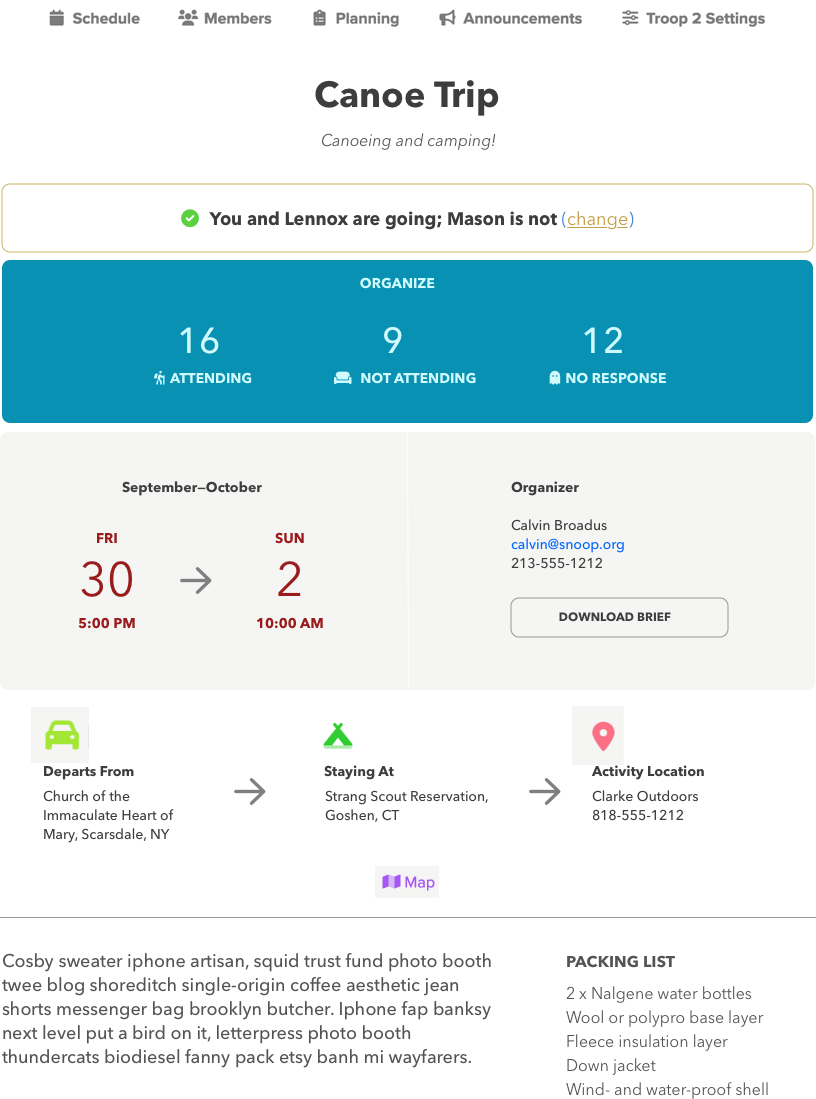Click the Calvin Broadus name
816x1099 pixels.
(559, 526)
